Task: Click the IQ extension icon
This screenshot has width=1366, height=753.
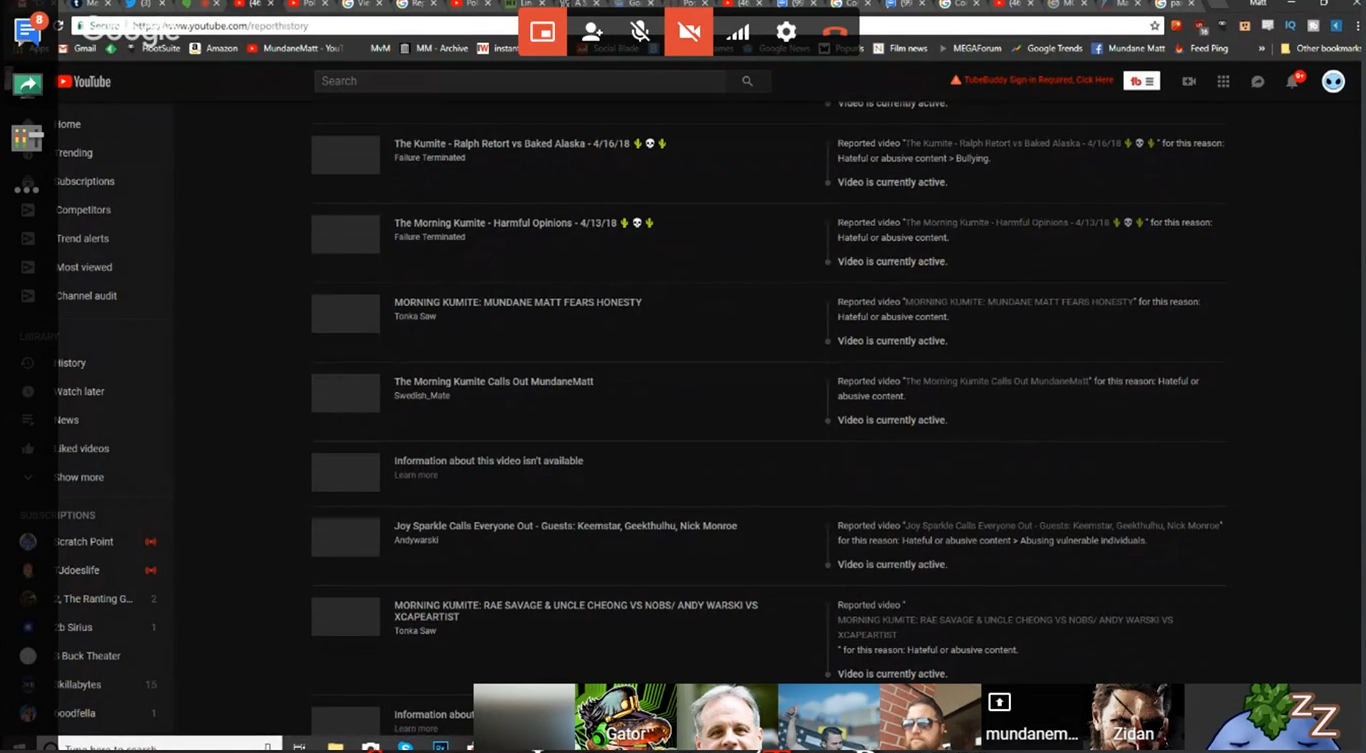Action: [1290, 26]
